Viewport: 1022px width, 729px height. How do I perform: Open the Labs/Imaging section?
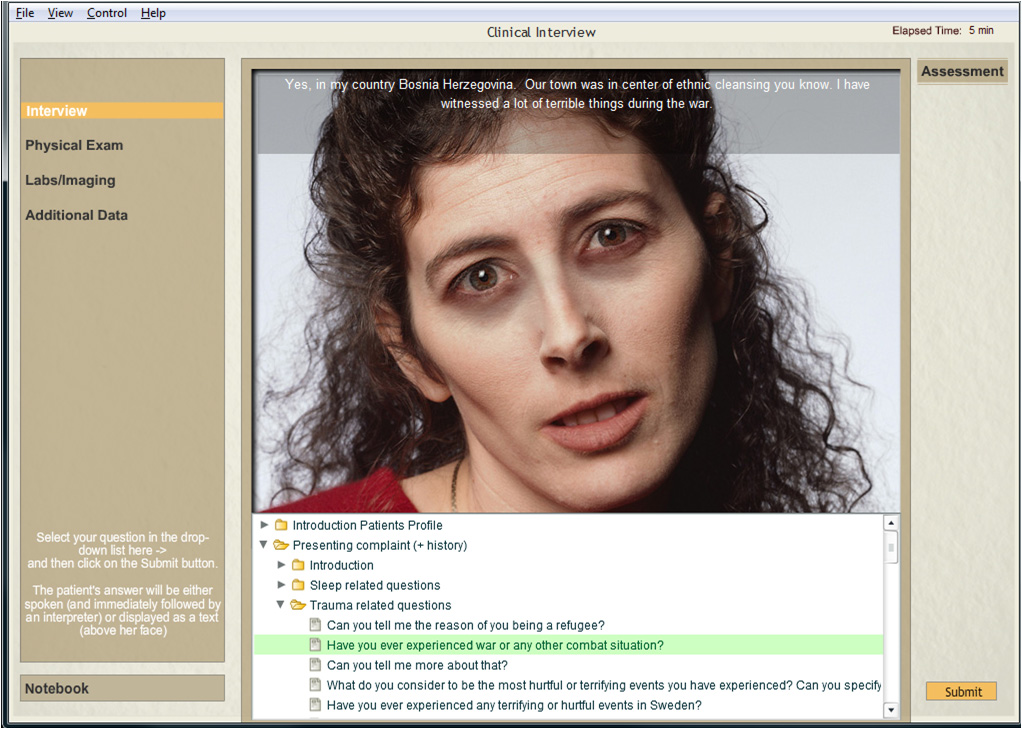point(70,180)
